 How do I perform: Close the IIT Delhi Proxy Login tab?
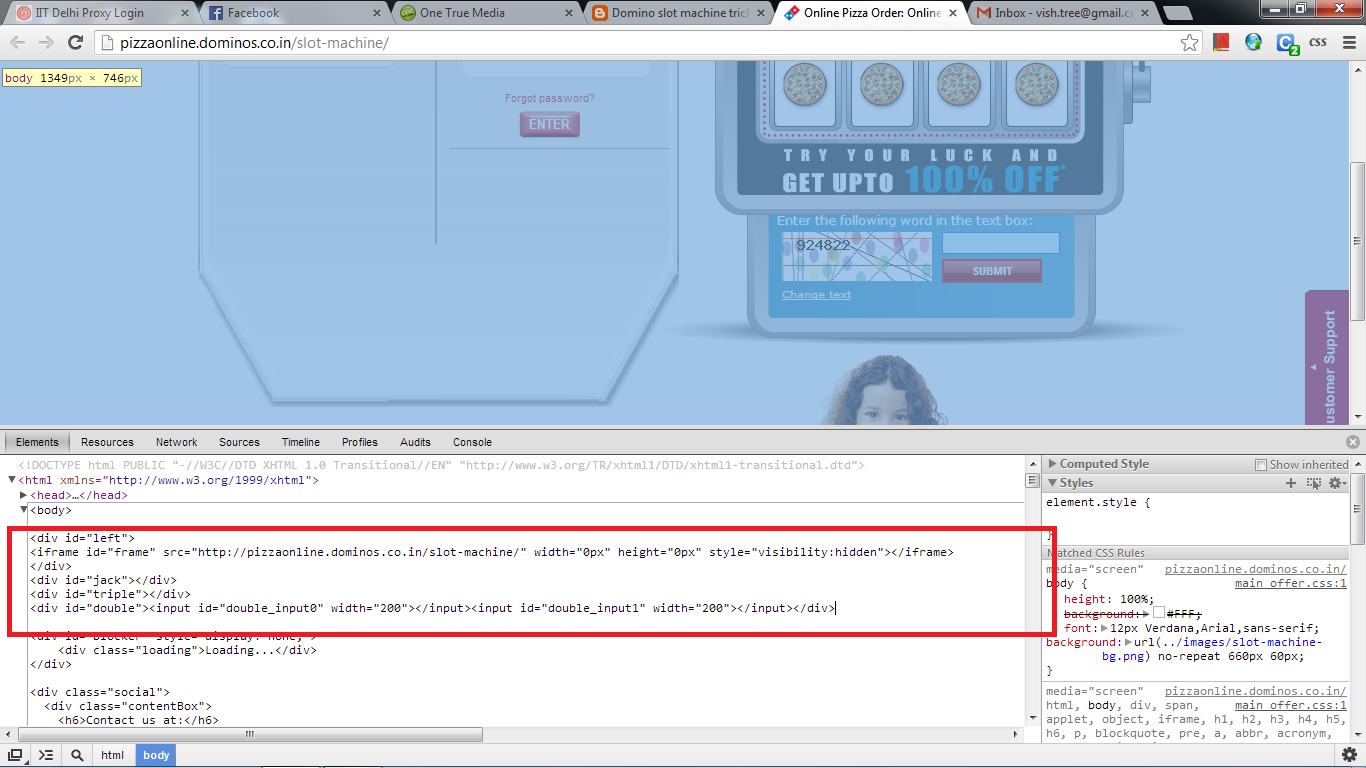coord(183,13)
